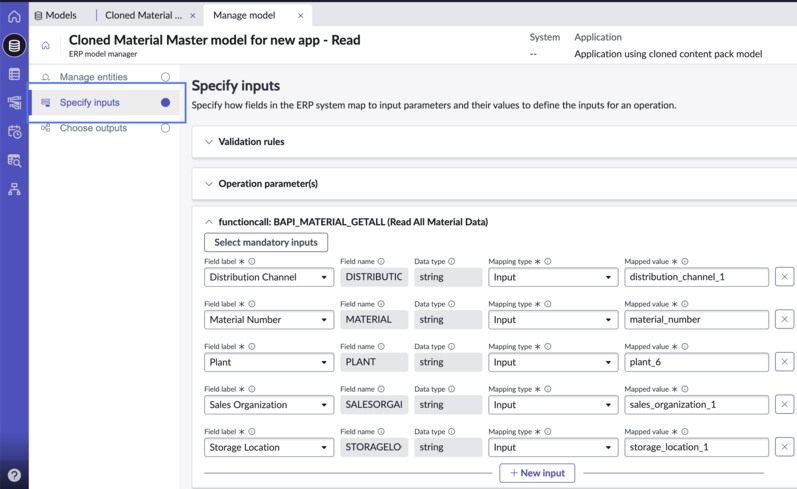Remove the Distribution Channel input row
This screenshot has width=797, height=489.
[784, 277]
